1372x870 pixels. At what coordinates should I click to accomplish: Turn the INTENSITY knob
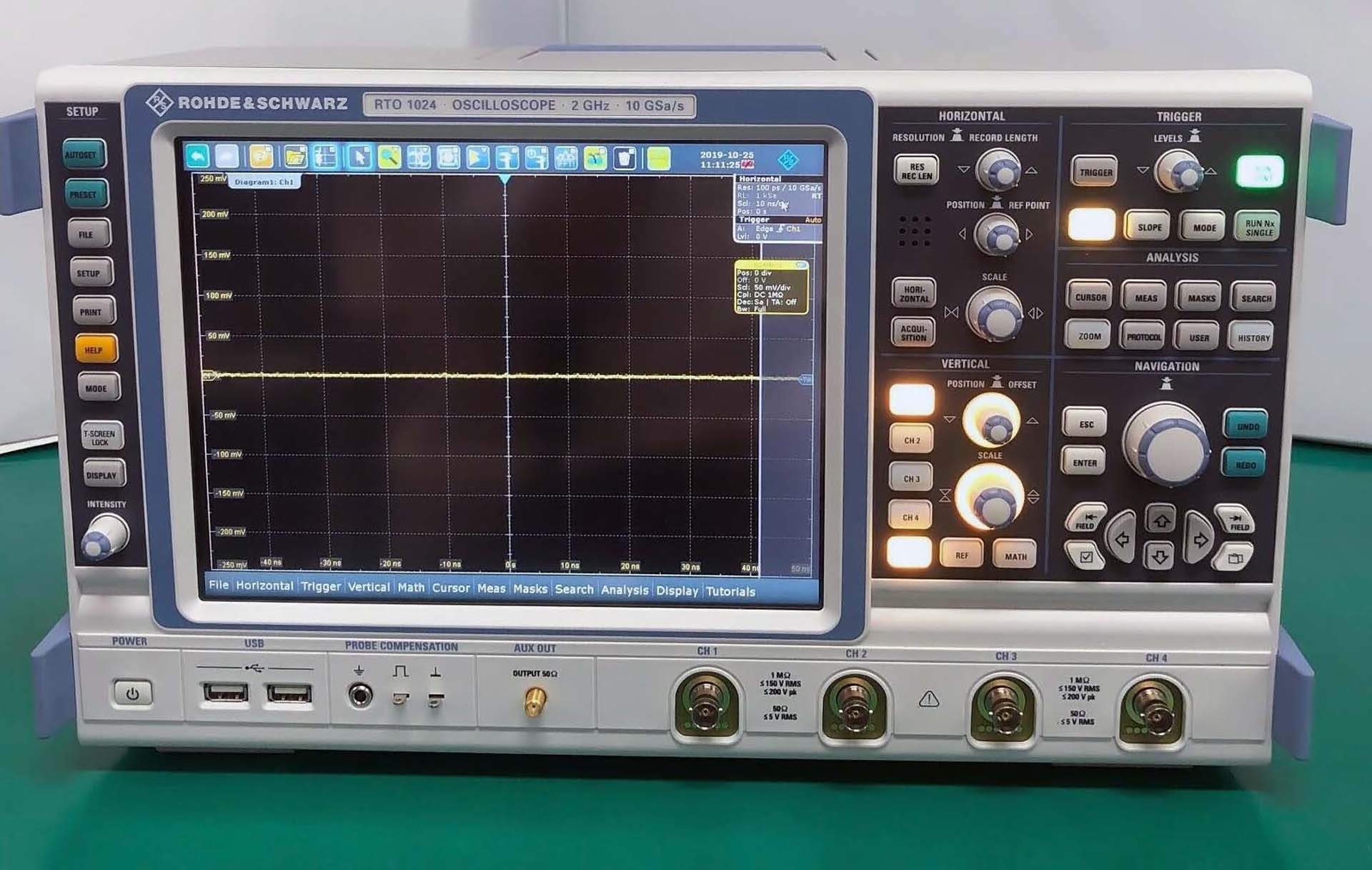click(105, 537)
